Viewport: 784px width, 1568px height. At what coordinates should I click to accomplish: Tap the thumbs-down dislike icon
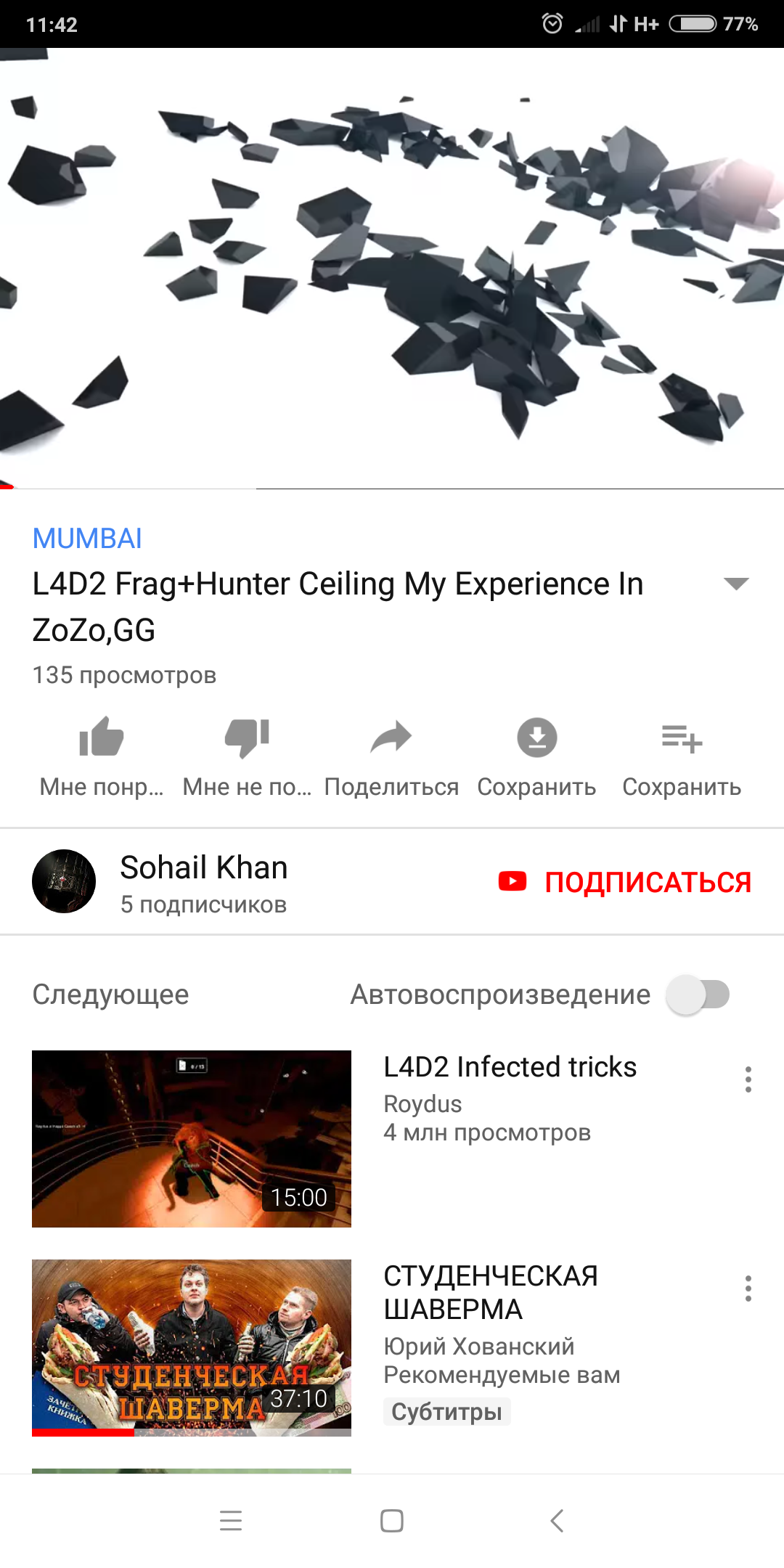[x=247, y=738]
